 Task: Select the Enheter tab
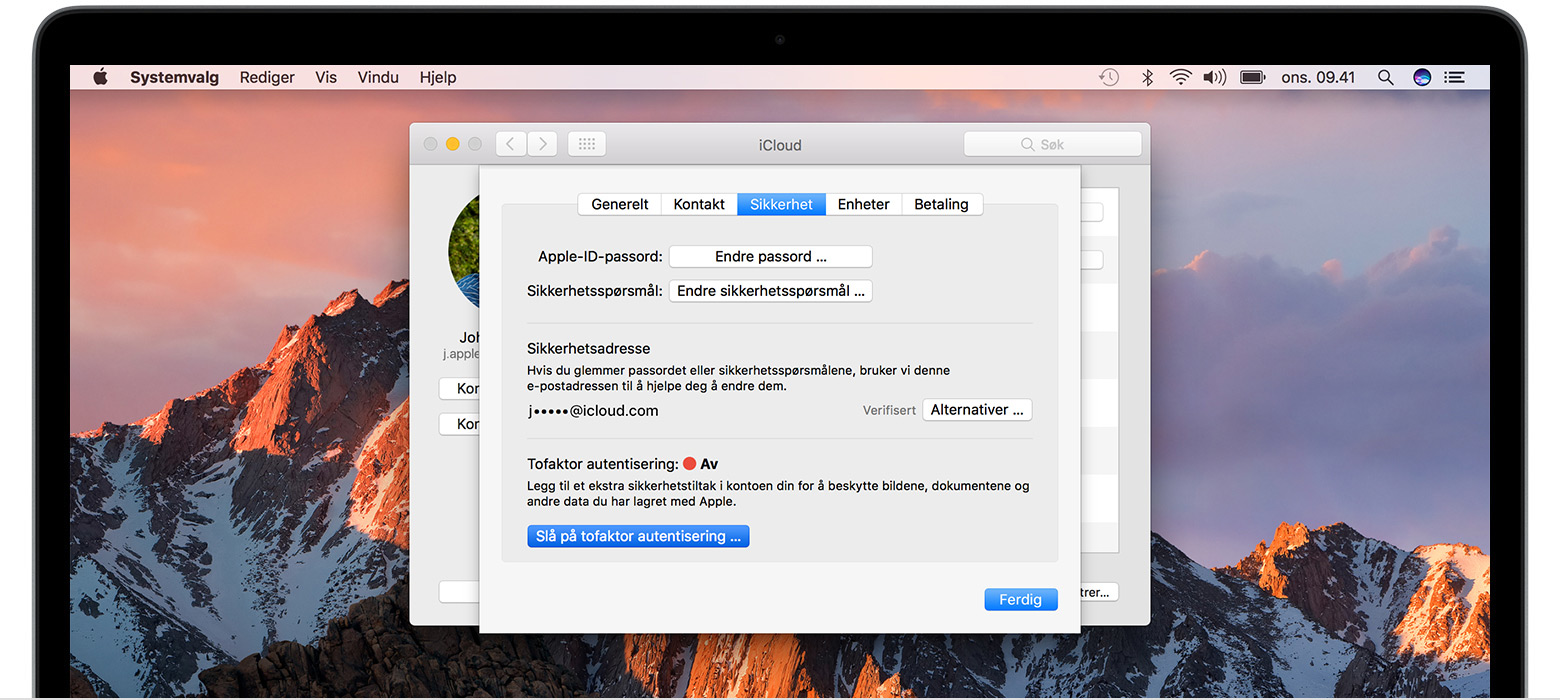coord(863,204)
